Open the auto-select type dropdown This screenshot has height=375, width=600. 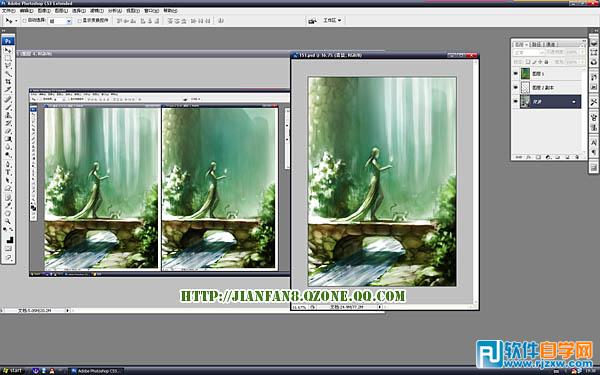(x=60, y=21)
